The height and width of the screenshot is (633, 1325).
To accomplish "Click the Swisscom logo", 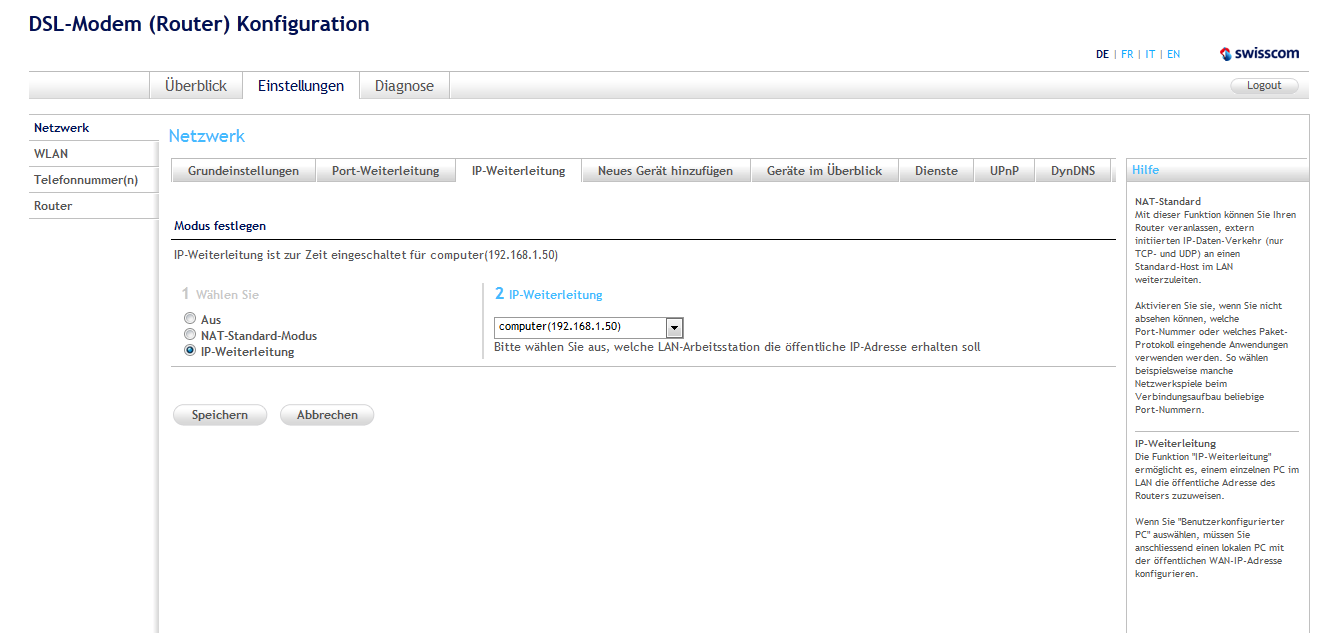I will tap(1259, 54).
